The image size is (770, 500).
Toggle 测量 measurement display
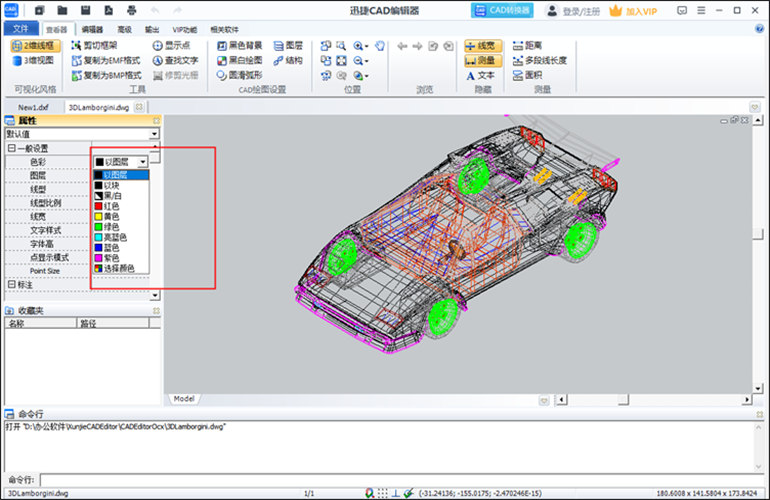[483, 61]
